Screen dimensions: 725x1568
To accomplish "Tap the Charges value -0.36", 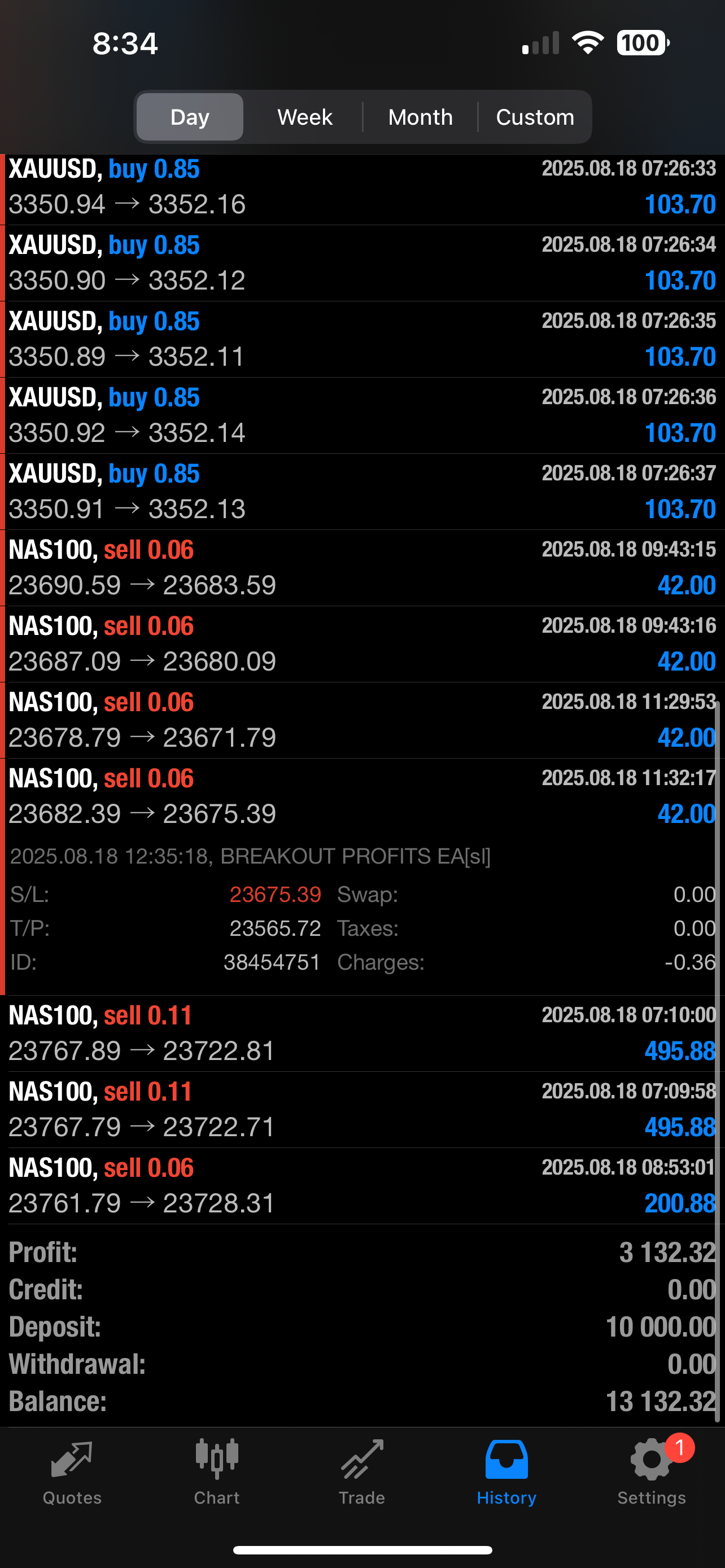I will pyautogui.click(x=689, y=962).
